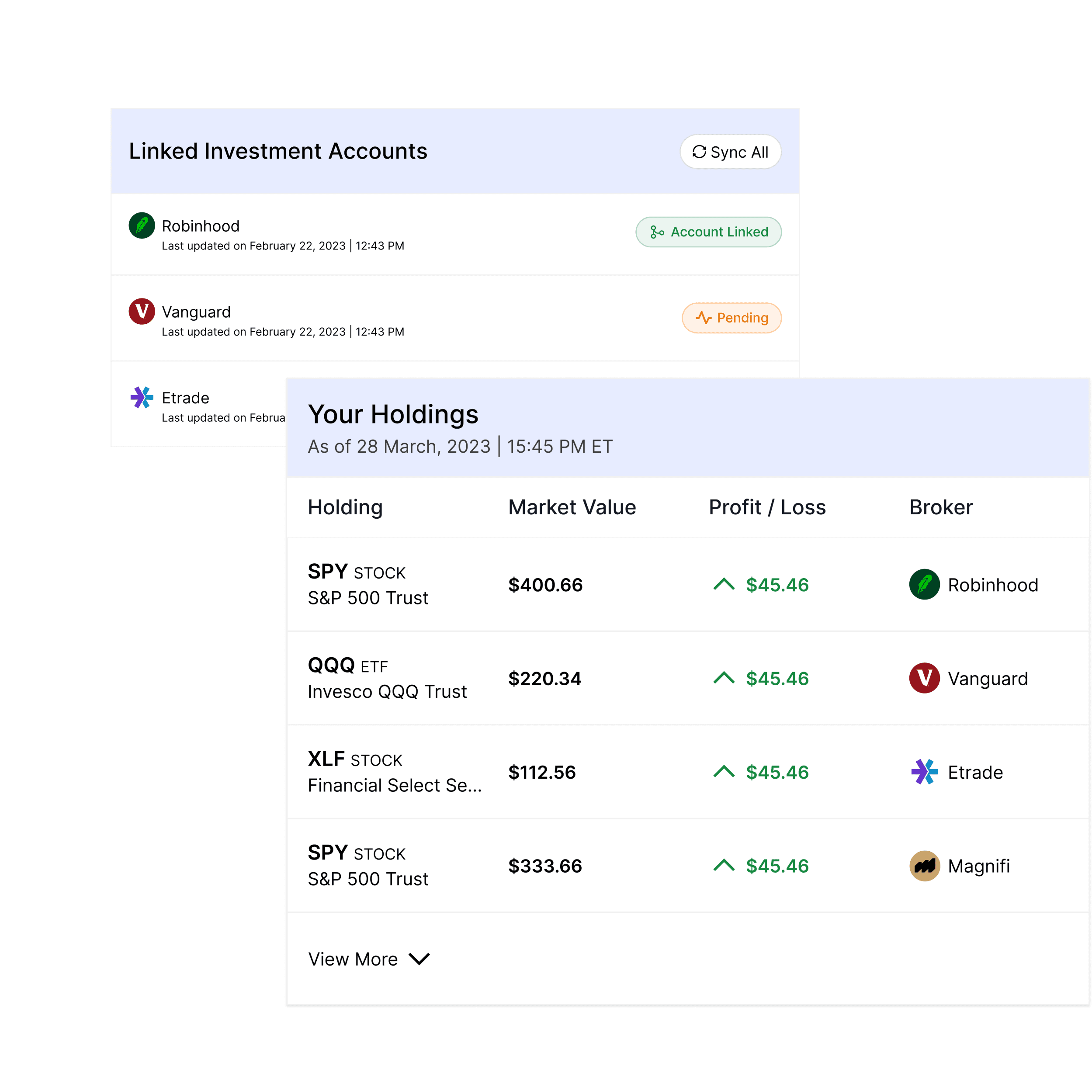
Task: Click the $220.34 market value
Action: [x=545, y=679]
